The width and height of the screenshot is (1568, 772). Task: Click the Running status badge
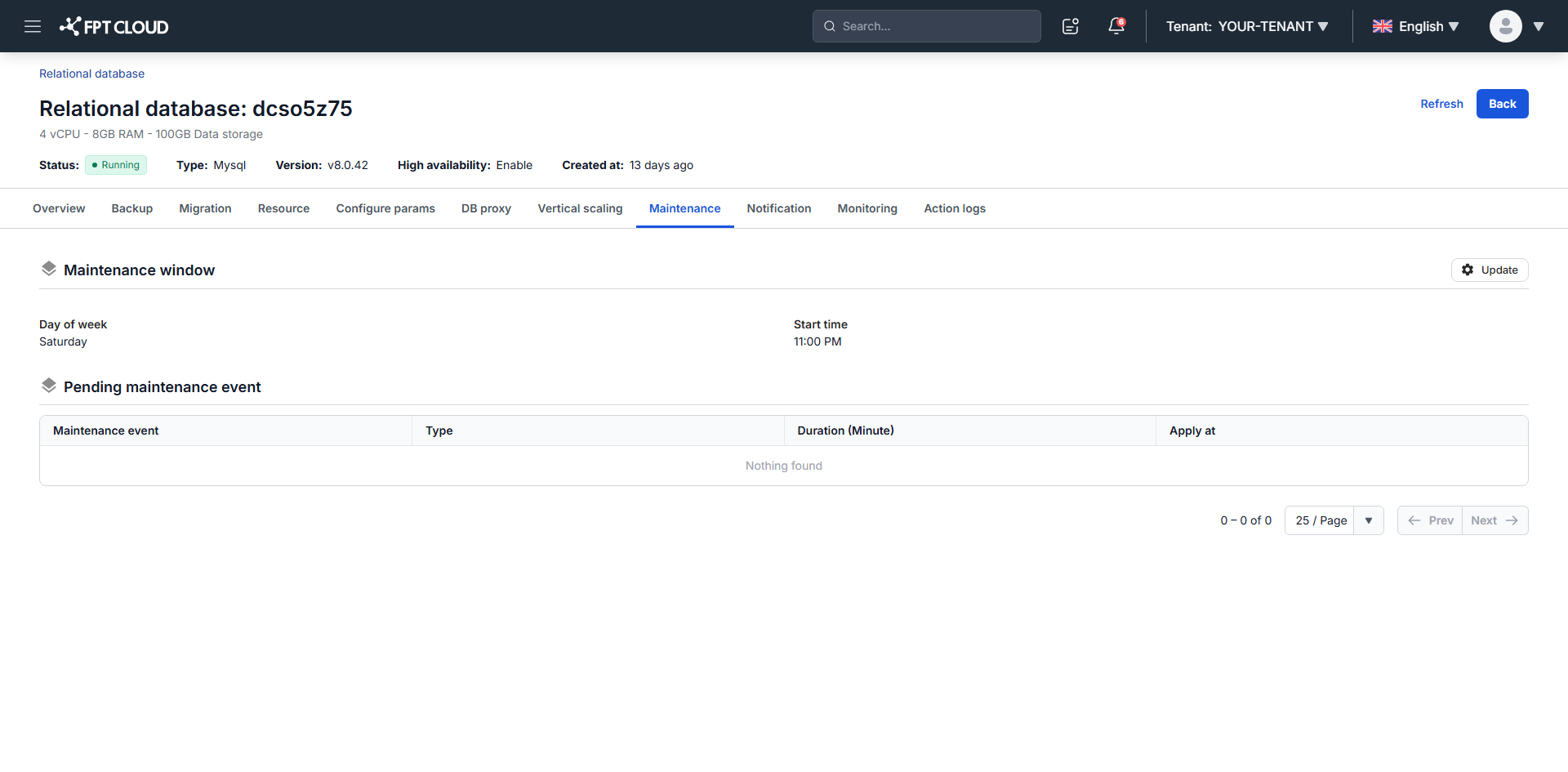[x=116, y=165]
